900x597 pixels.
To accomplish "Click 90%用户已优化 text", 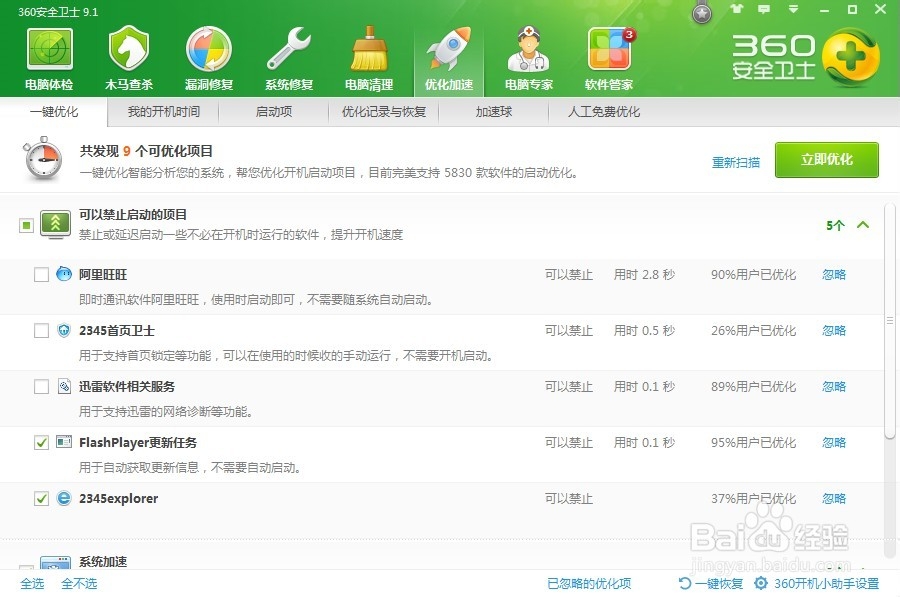I will pyautogui.click(x=754, y=274).
